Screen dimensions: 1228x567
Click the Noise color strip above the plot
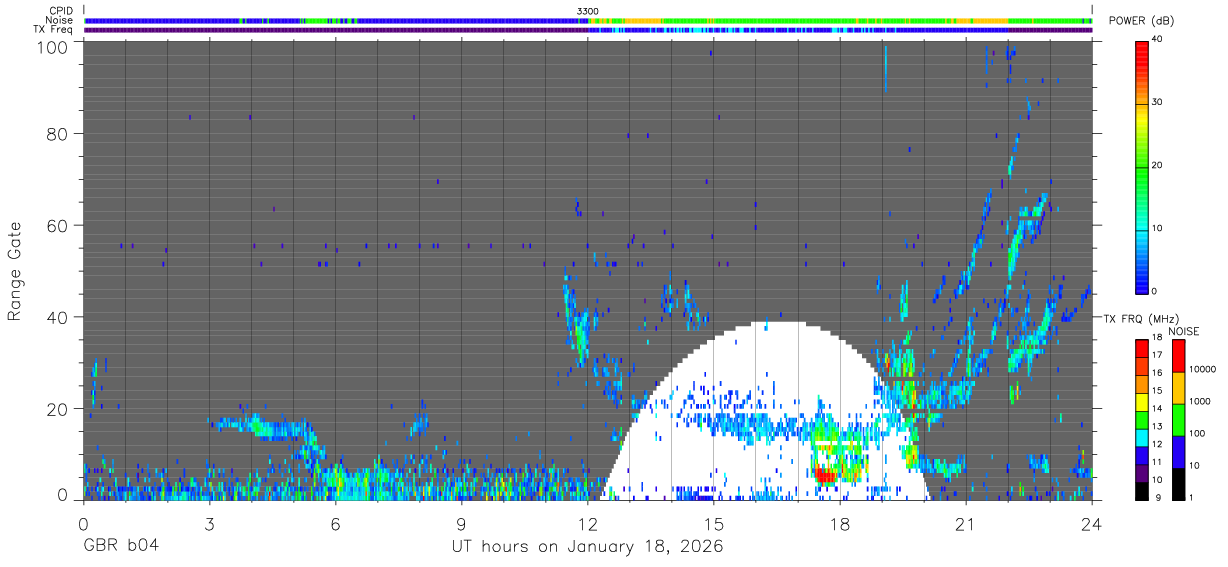coord(588,20)
